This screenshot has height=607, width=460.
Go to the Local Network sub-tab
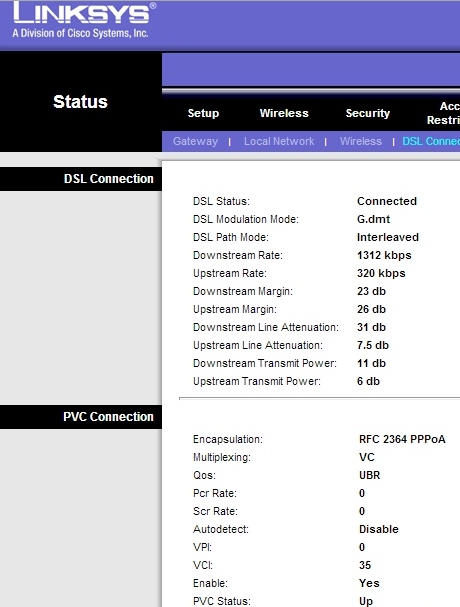[x=279, y=141]
